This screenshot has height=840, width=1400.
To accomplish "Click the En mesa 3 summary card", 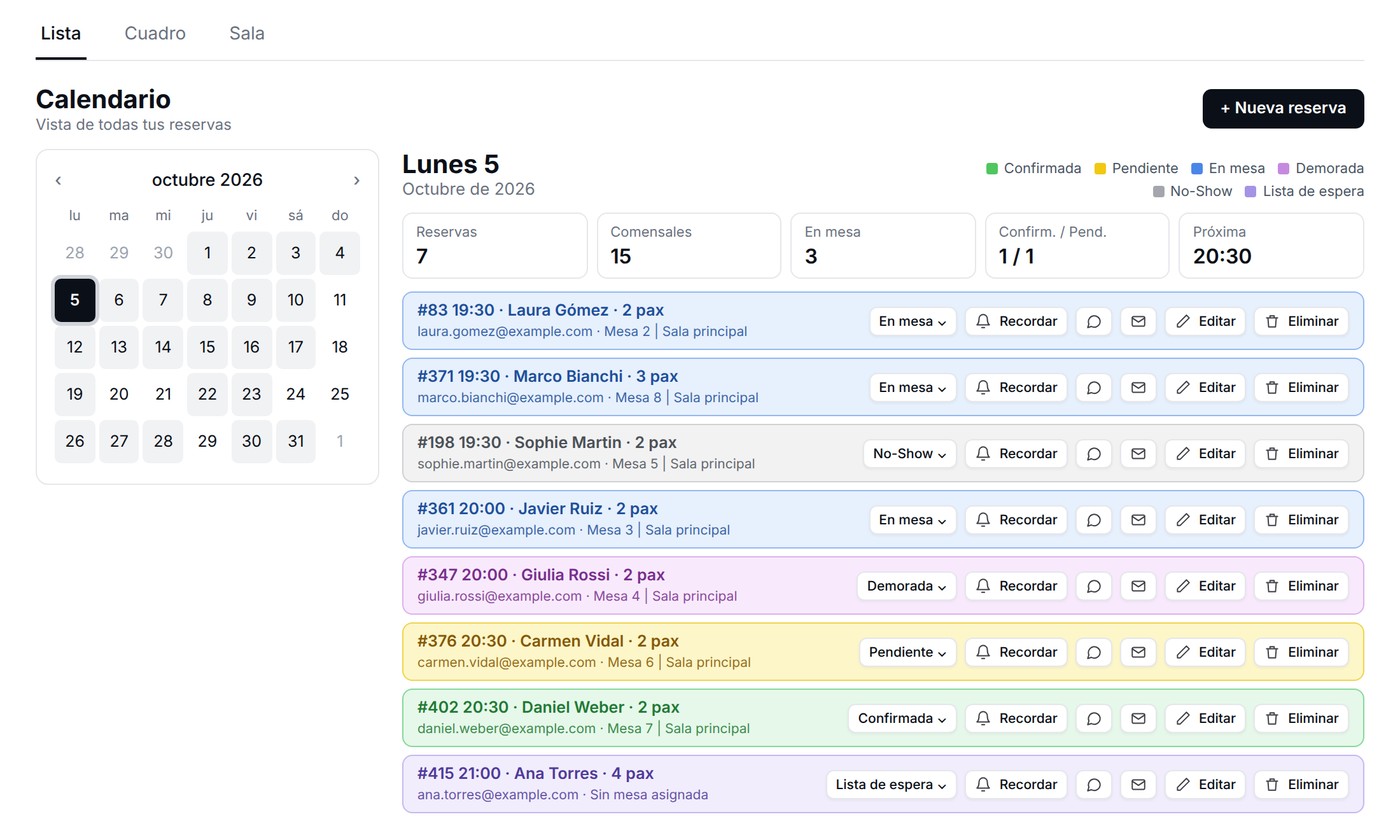I will pyautogui.click(x=883, y=245).
